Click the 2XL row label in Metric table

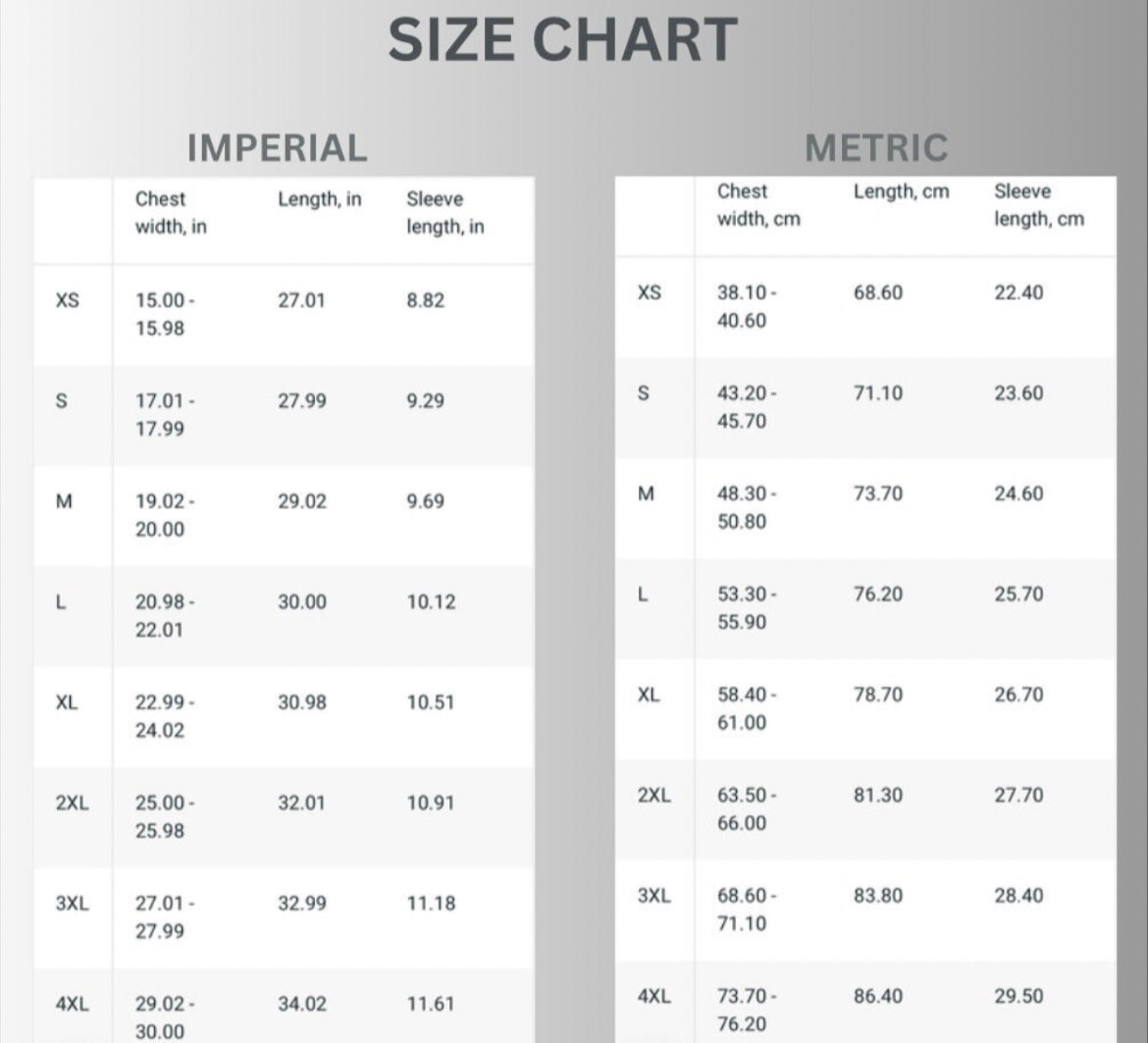point(653,796)
